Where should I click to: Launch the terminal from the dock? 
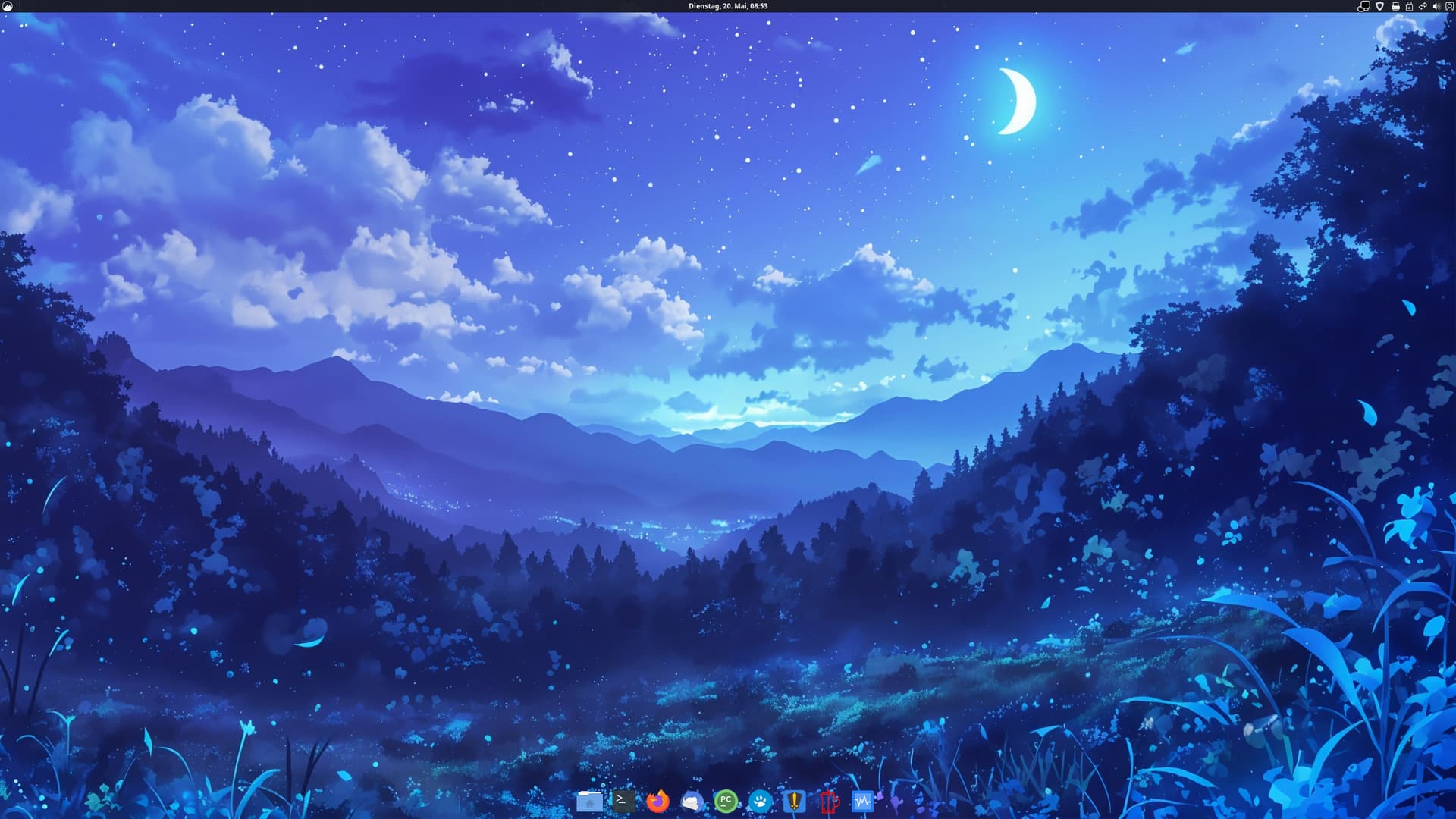tap(623, 801)
